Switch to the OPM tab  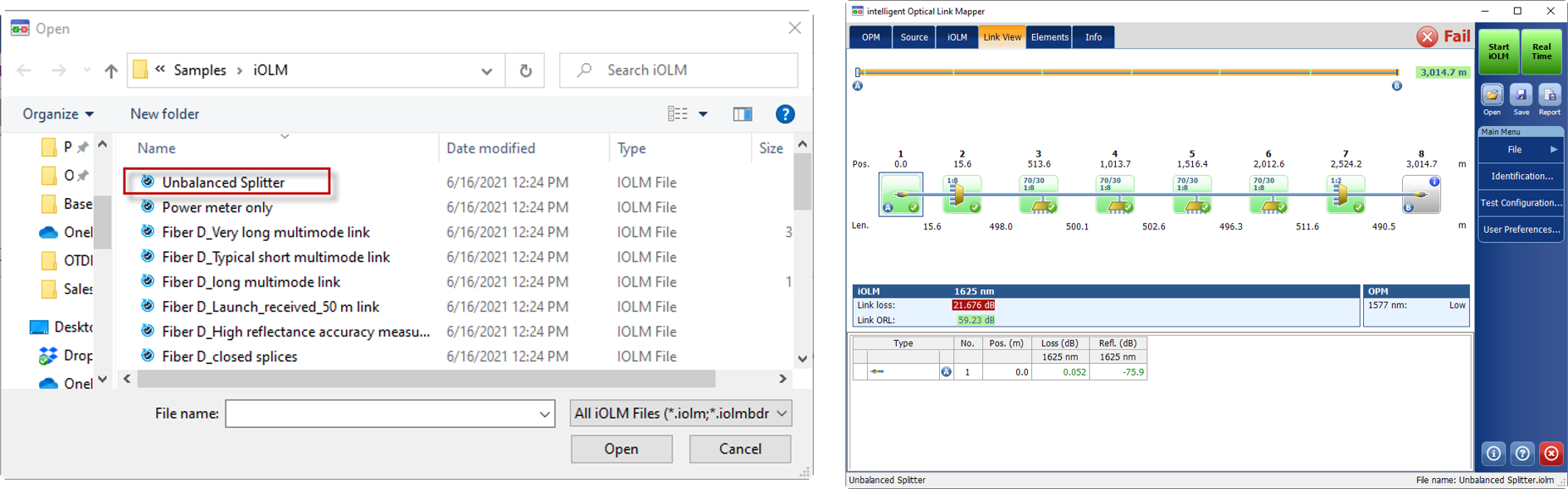[x=870, y=37]
